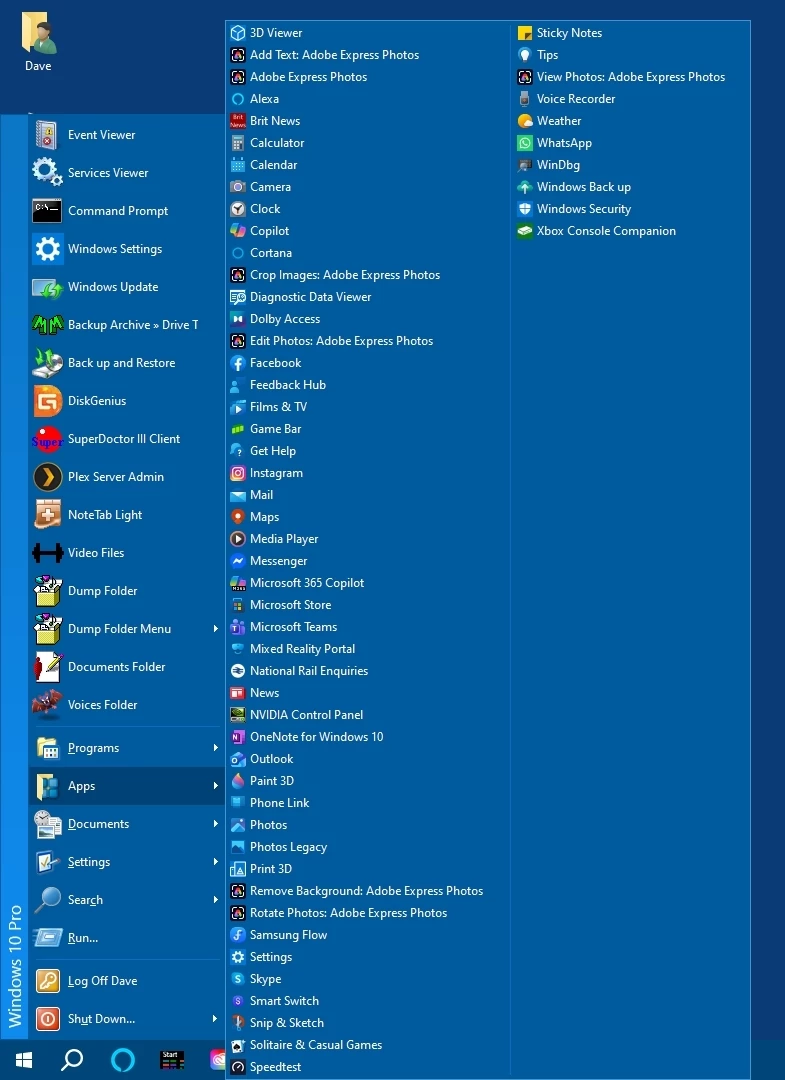Image resolution: width=785 pixels, height=1080 pixels.
Task: Open NoteTab Light menu entry
Action: pos(127,515)
